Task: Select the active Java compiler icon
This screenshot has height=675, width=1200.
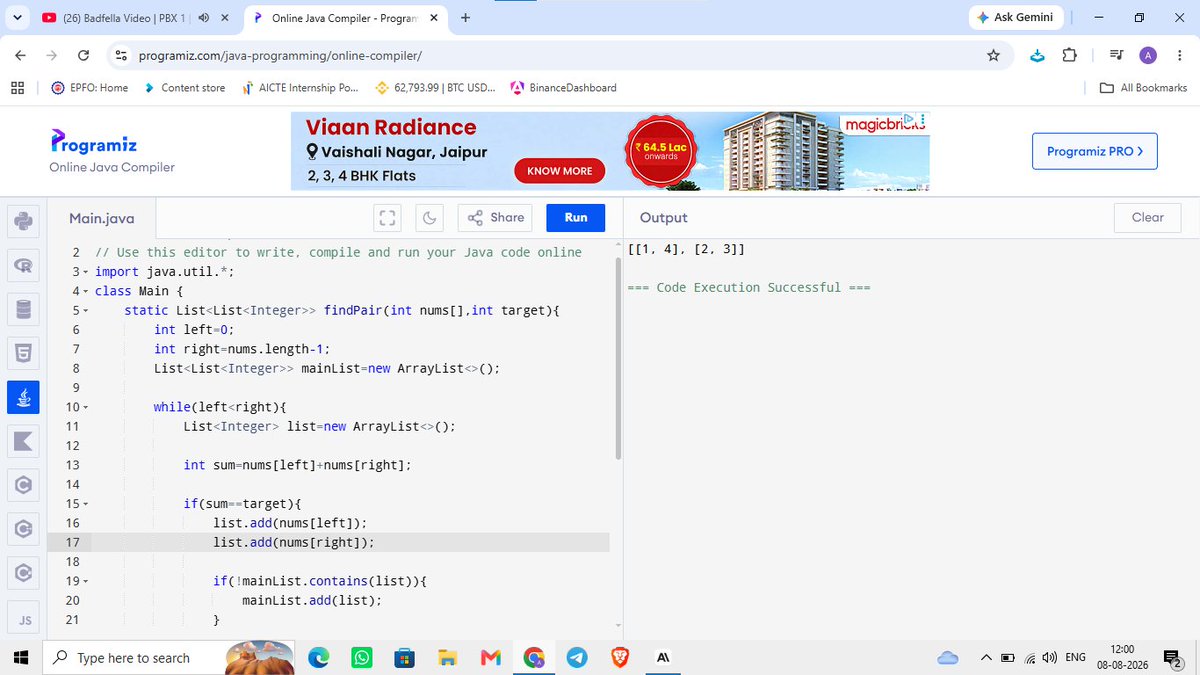Action: point(23,397)
